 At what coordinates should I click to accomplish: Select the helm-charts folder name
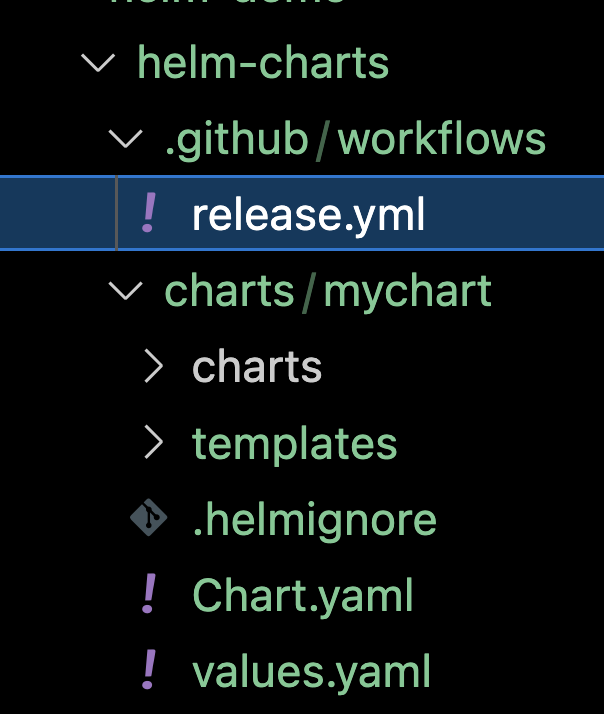point(262,63)
